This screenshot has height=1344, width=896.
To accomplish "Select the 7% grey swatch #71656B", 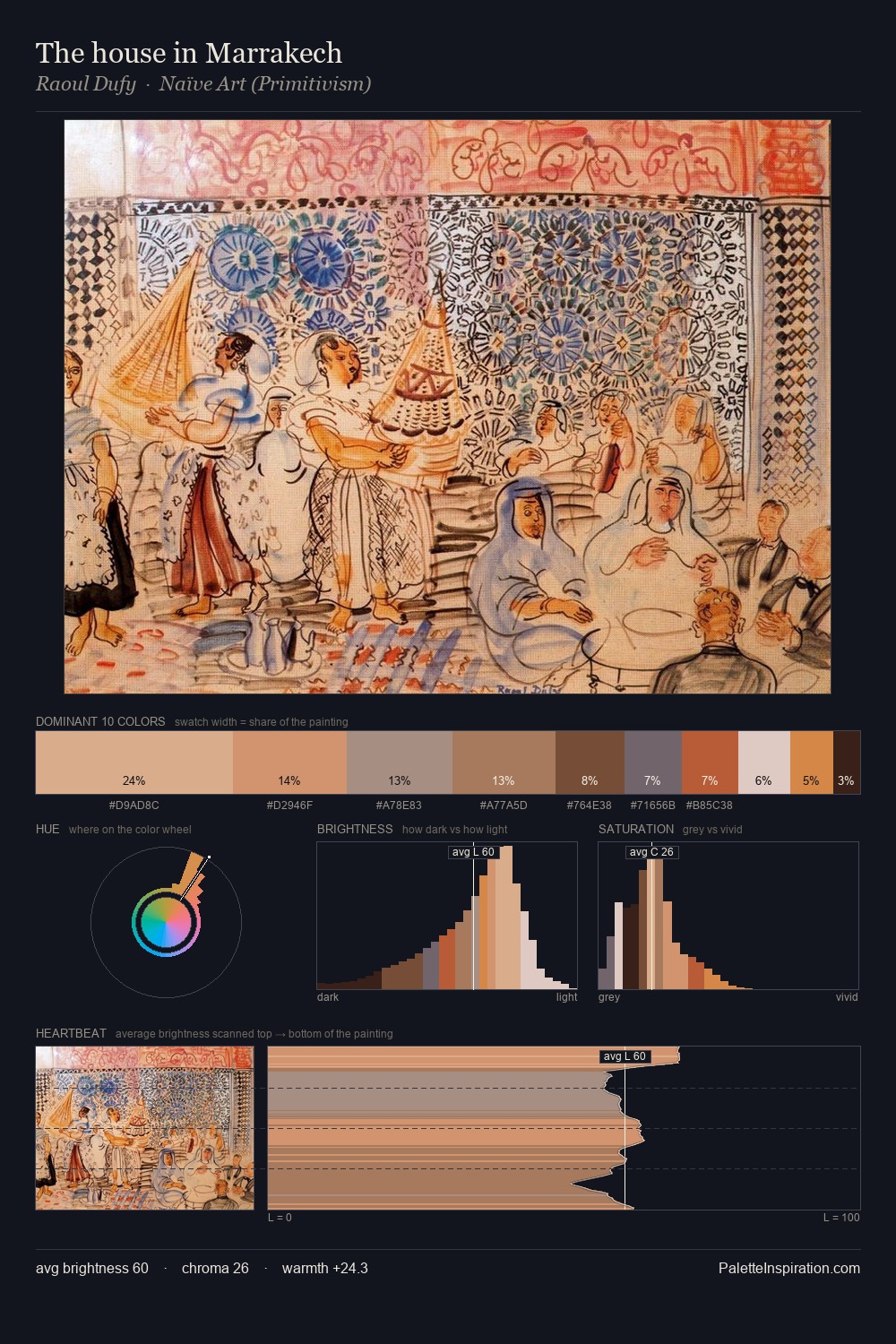I will [x=653, y=762].
